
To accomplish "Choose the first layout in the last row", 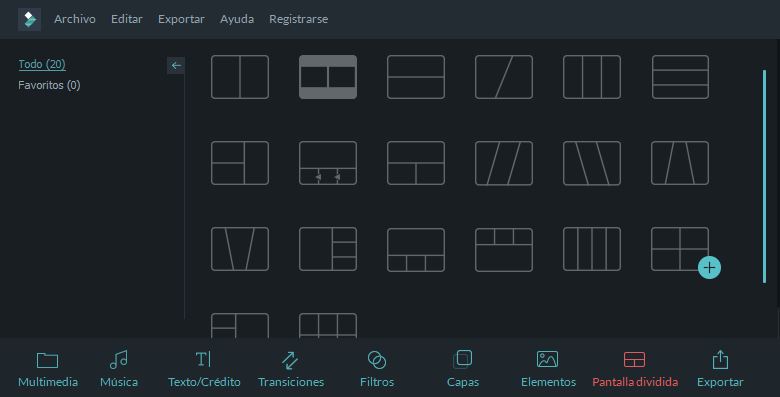I will tap(240, 326).
